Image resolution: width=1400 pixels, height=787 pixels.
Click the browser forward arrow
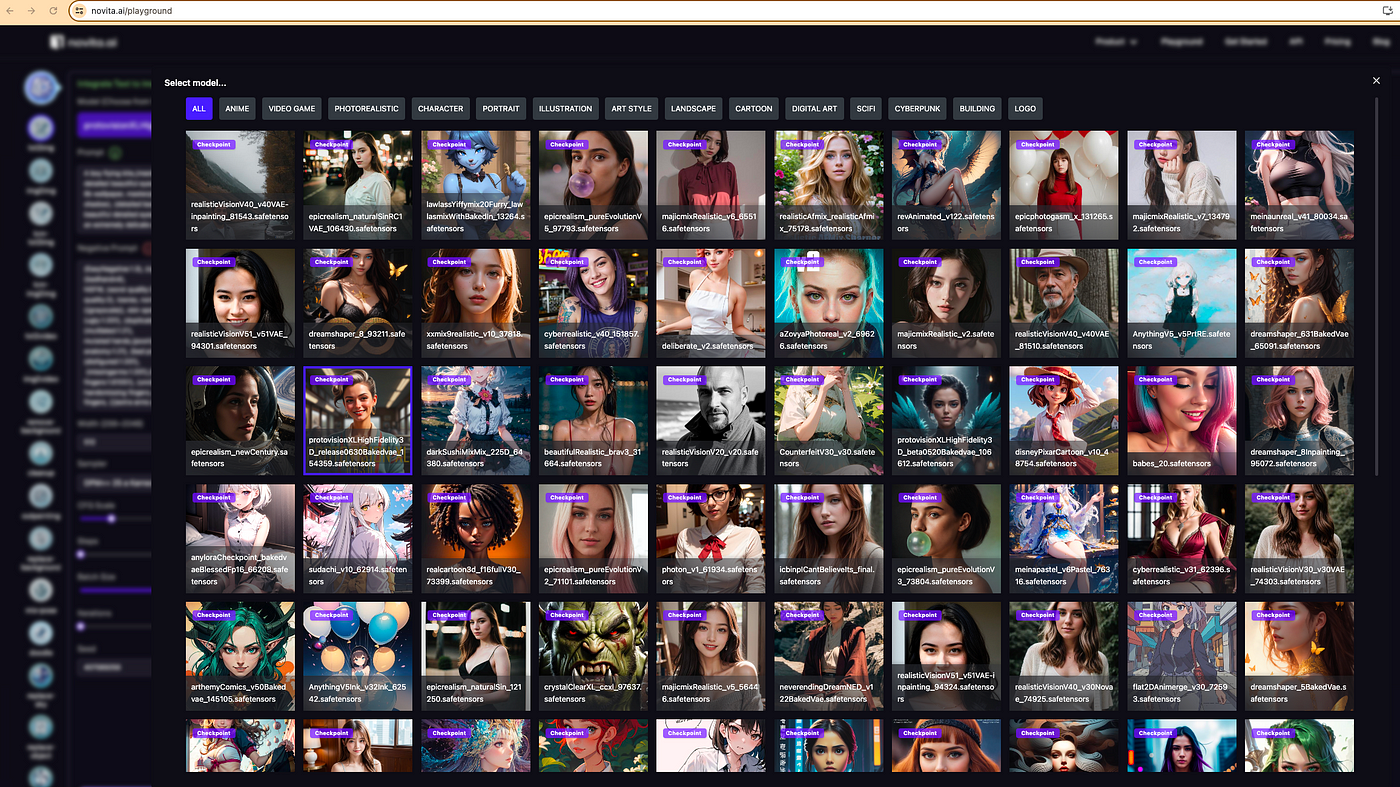click(x=33, y=11)
